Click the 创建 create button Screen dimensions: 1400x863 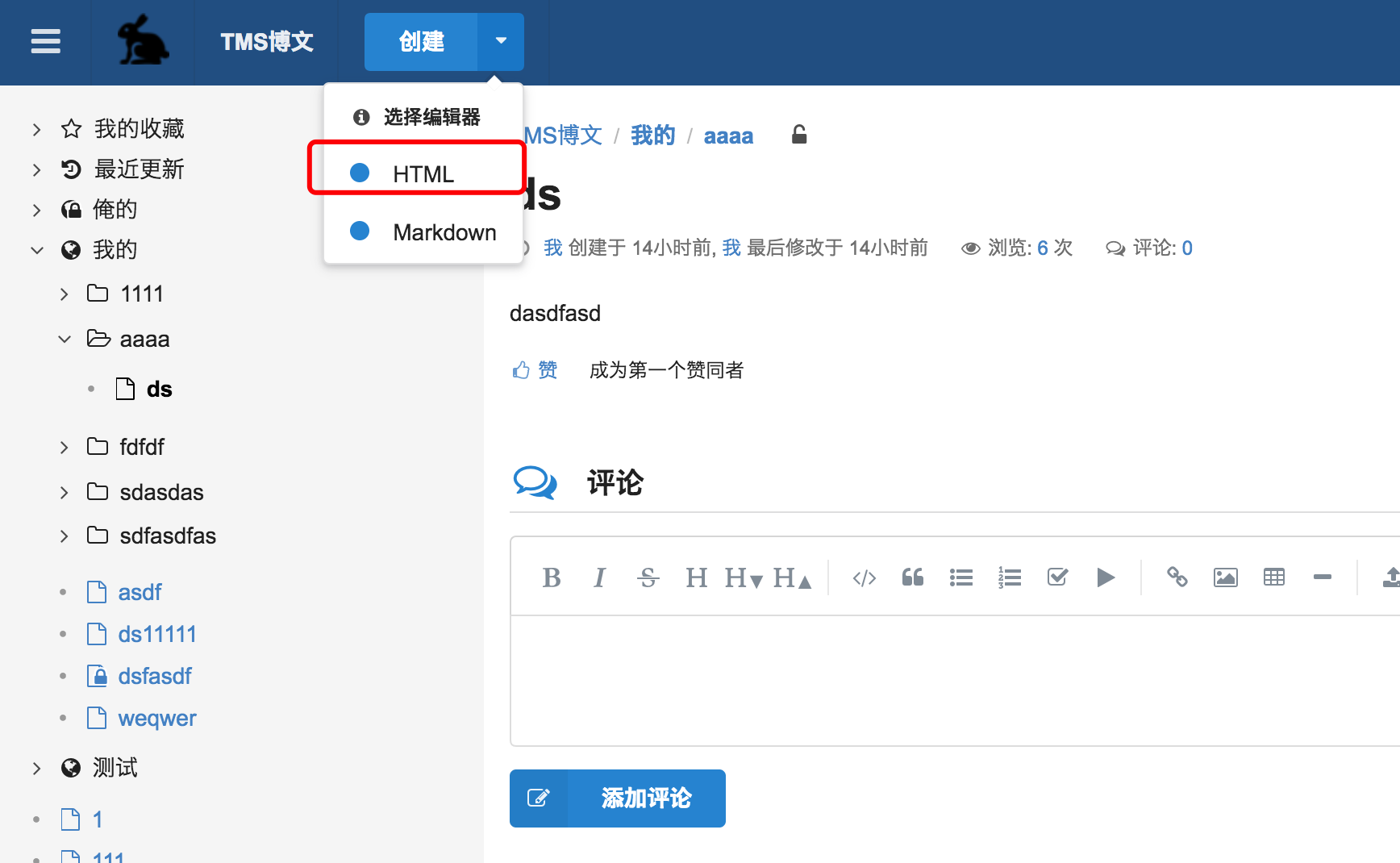(x=421, y=42)
